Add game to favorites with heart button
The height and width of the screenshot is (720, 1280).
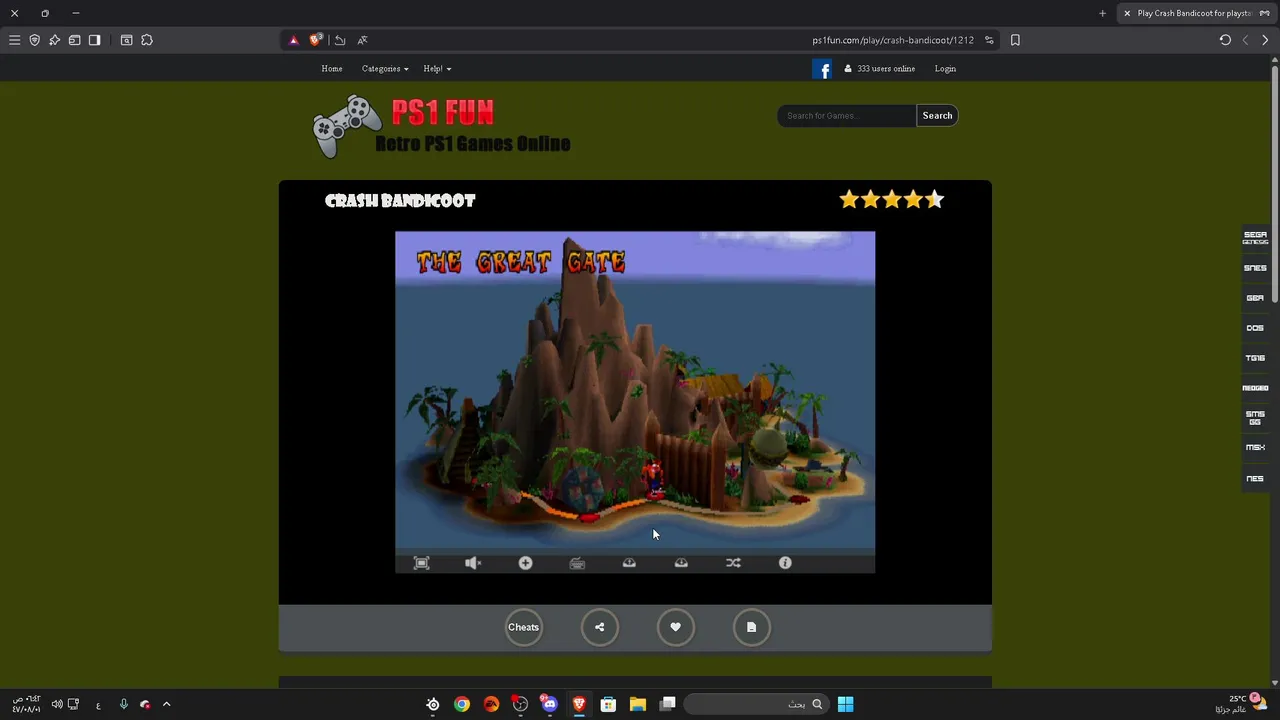(x=675, y=627)
